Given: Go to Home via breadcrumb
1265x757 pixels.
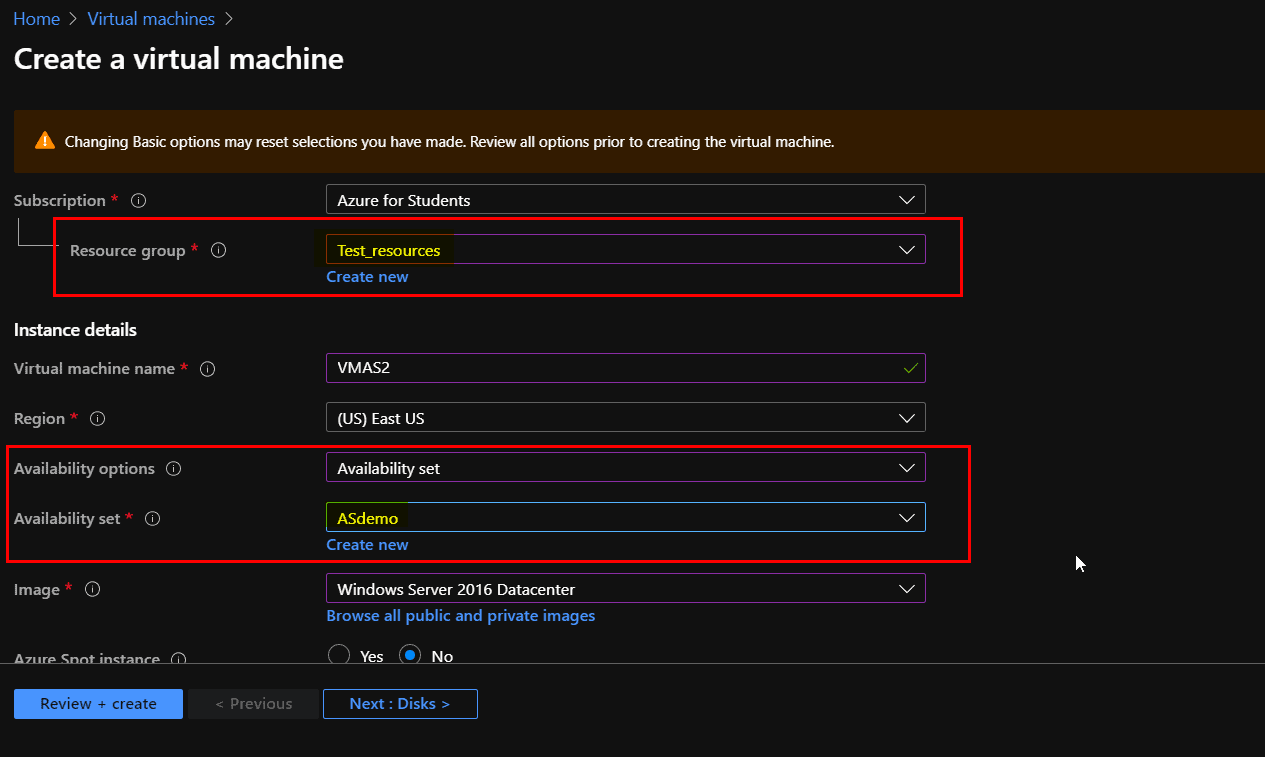Looking at the screenshot, I should 36,18.
